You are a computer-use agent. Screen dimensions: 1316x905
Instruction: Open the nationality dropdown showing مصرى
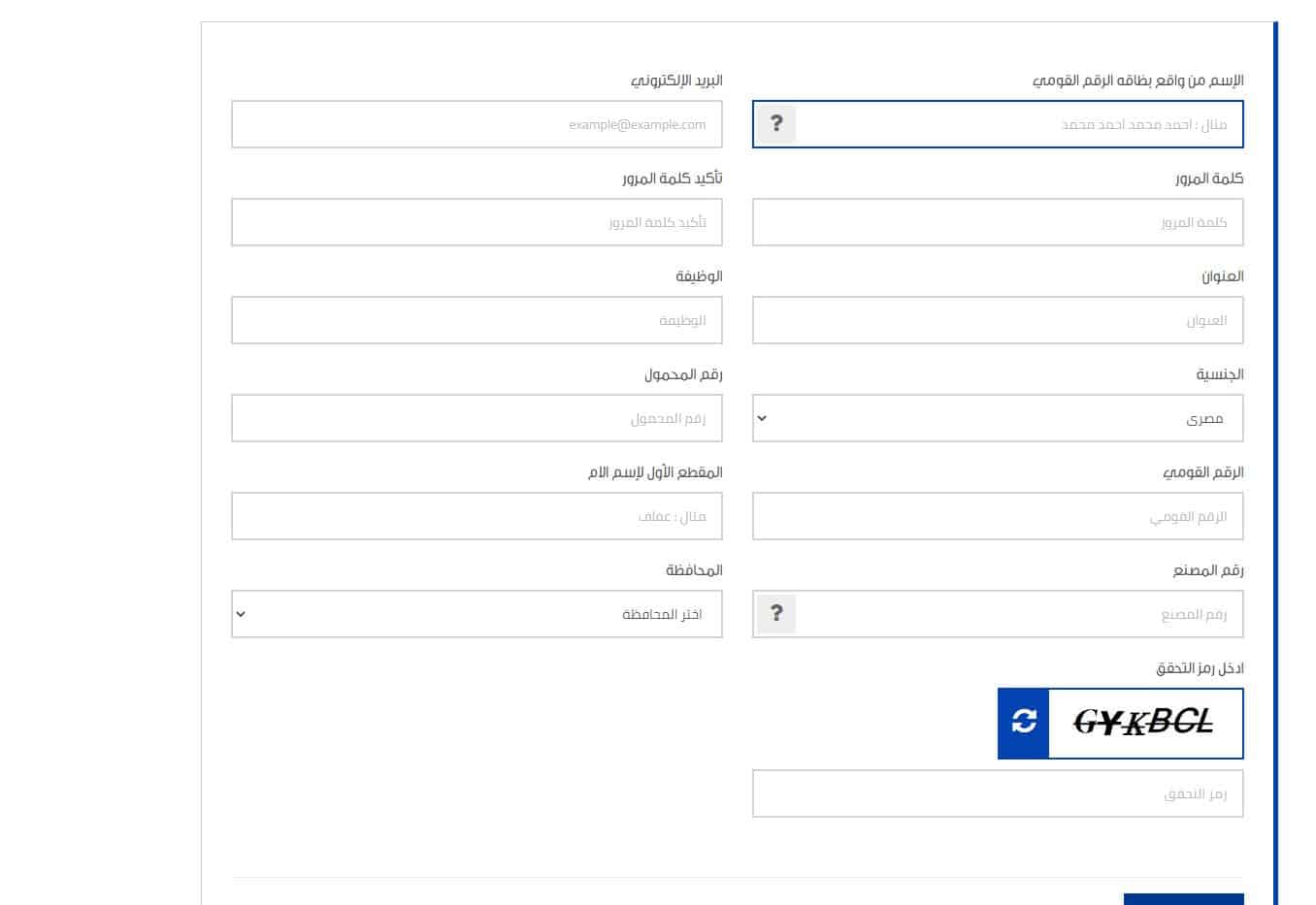[998, 418]
